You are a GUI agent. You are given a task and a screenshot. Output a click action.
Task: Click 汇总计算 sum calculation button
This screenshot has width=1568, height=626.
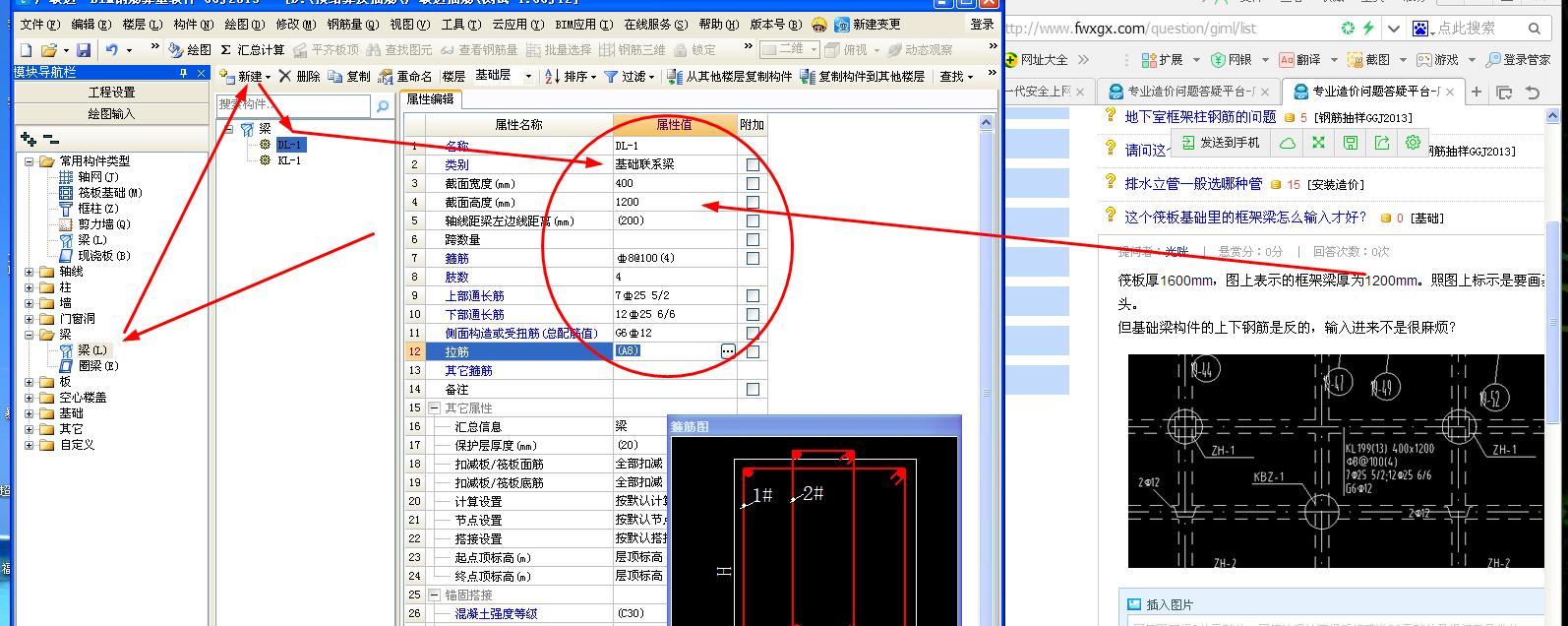pos(253,49)
